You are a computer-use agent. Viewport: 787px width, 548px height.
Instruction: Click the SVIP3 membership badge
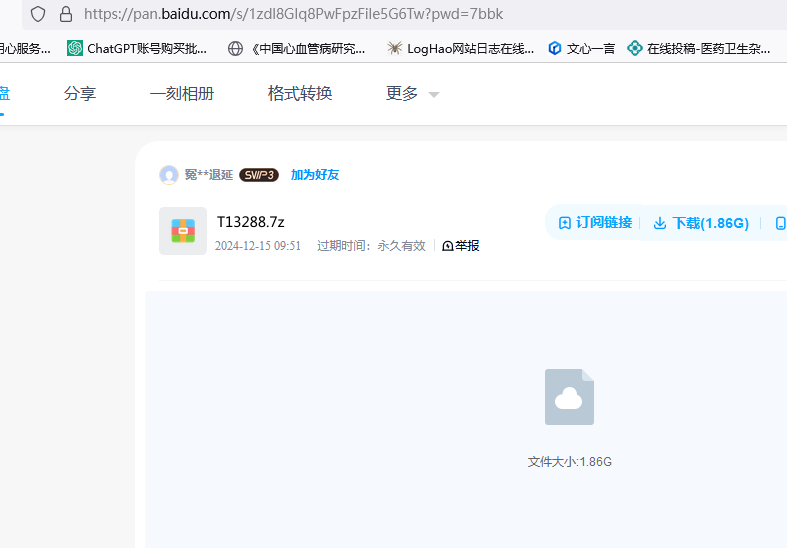click(x=258, y=175)
